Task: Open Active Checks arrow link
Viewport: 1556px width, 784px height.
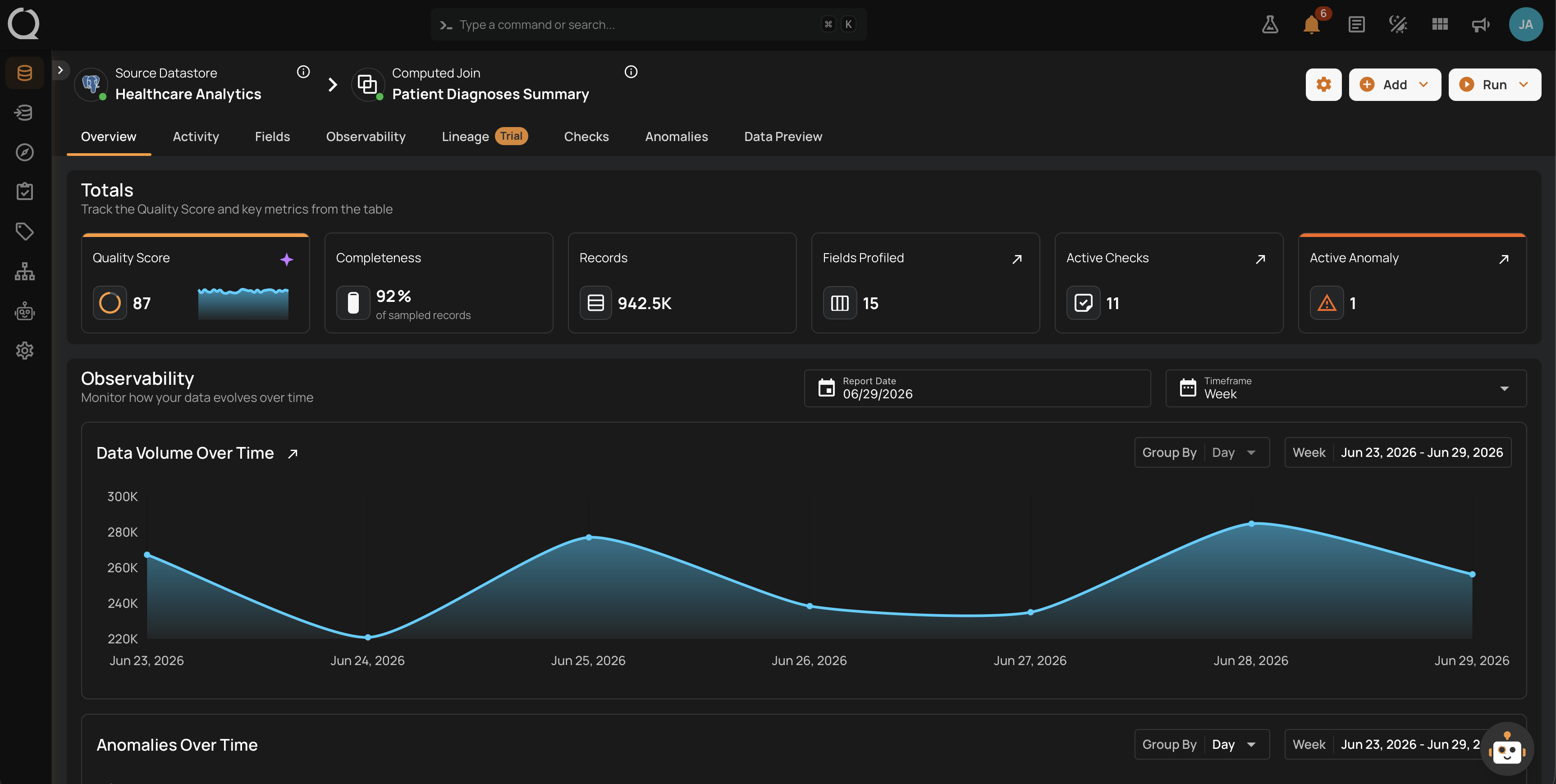Action: tap(1261, 259)
